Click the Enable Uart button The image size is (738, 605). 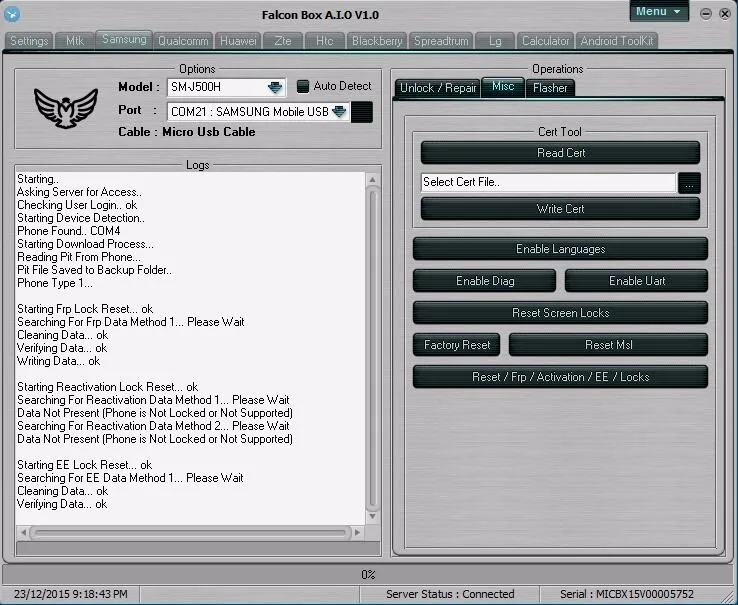click(x=637, y=281)
